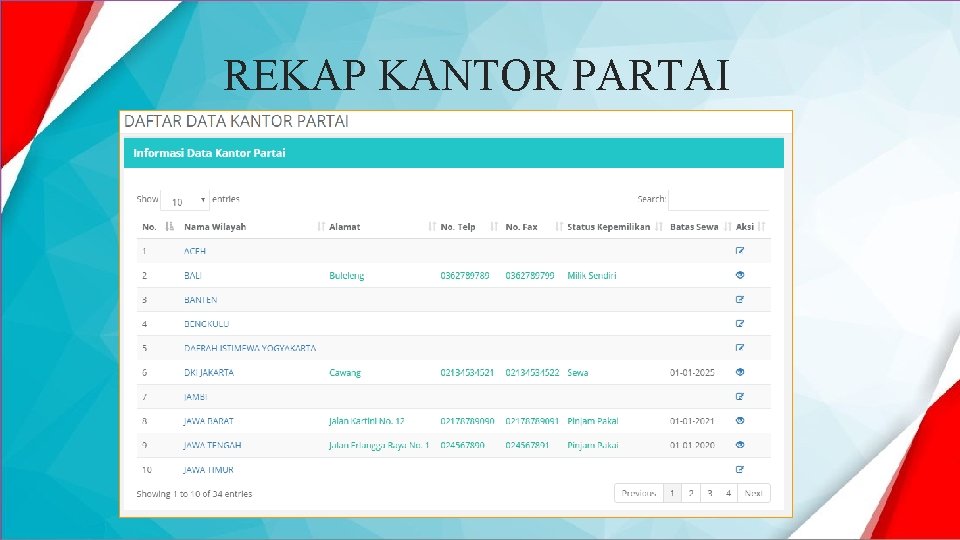
Task: Click JAWA BARAT region name
Action: (208, 421)
